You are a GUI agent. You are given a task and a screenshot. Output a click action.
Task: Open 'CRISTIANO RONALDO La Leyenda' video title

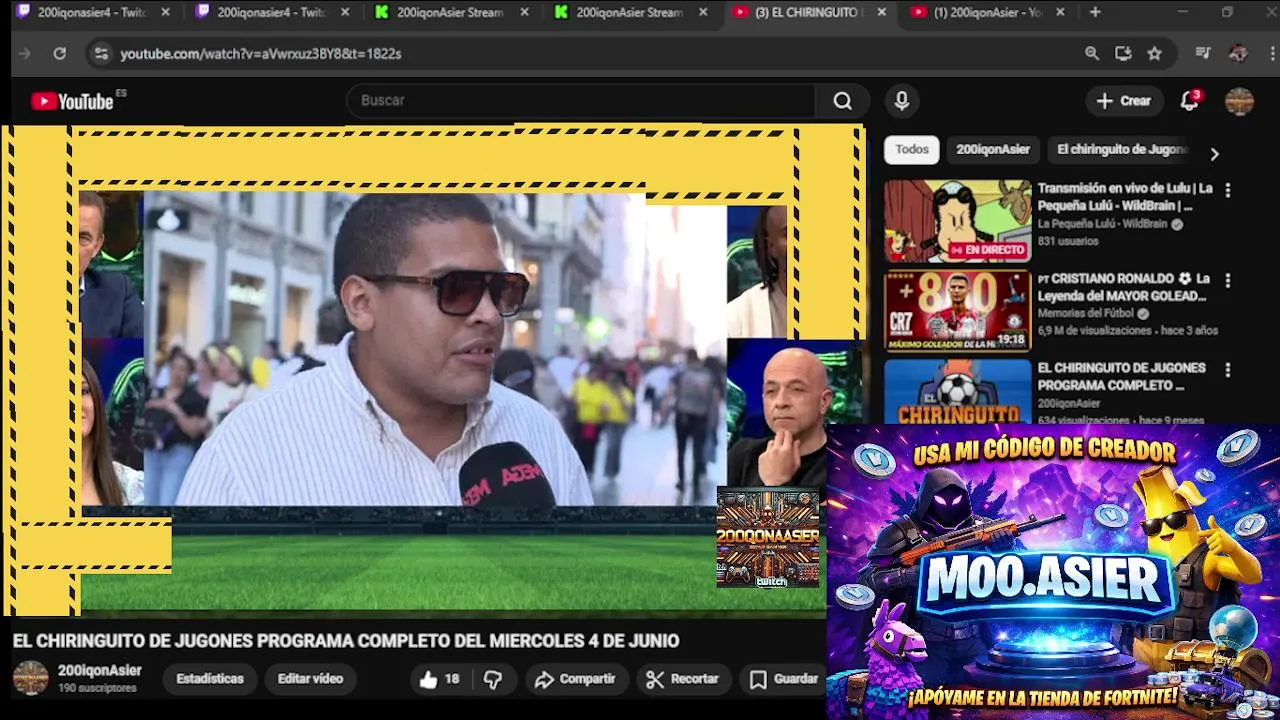[x=1124, y=287]
